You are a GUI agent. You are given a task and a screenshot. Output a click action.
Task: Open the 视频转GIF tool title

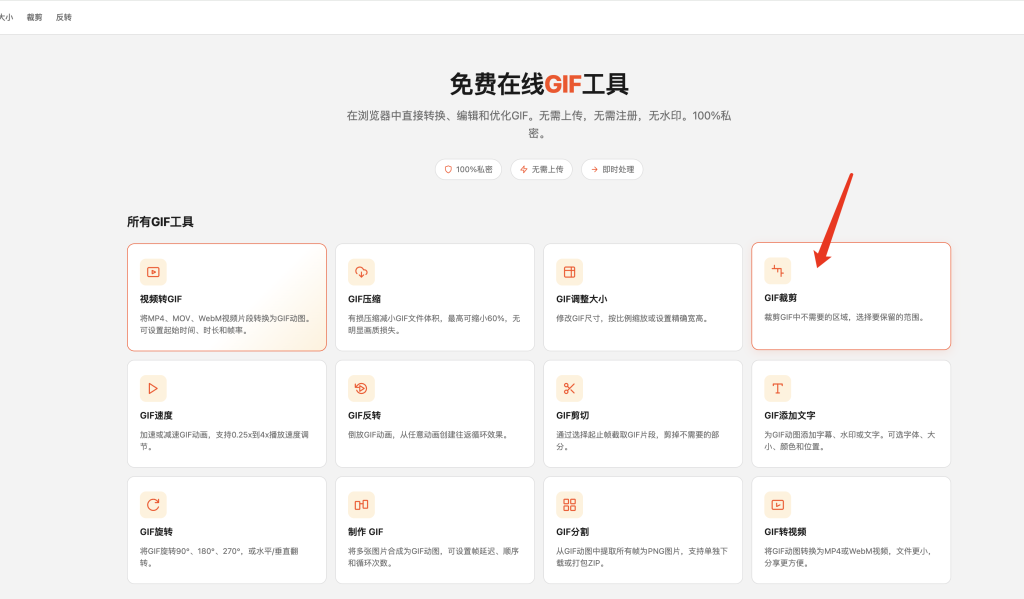161,299
